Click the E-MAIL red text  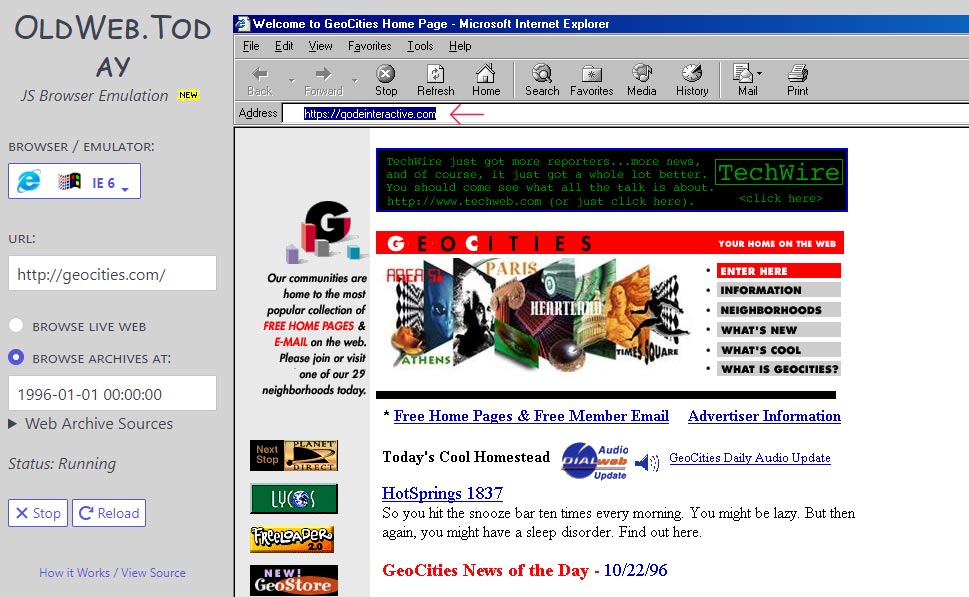[290, 342]
